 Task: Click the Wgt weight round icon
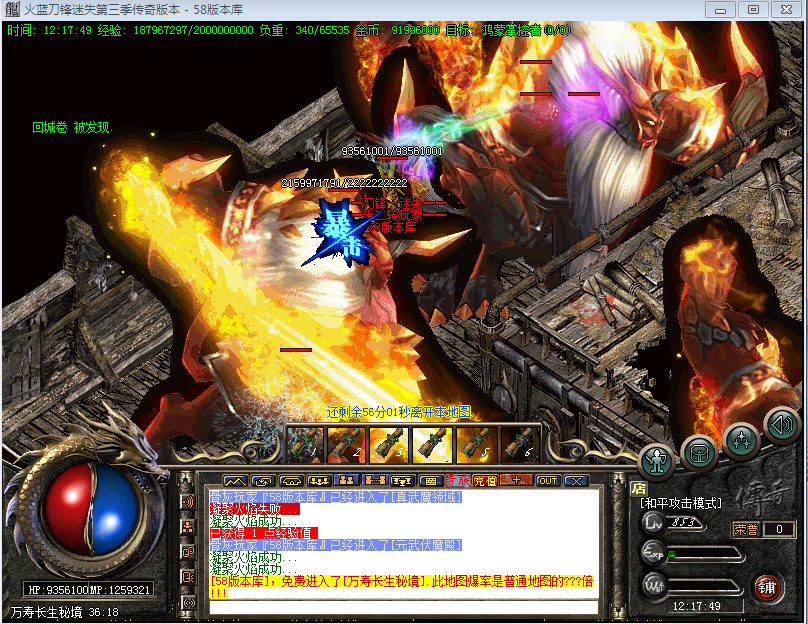pyautogui.click(x=653, y=585)
